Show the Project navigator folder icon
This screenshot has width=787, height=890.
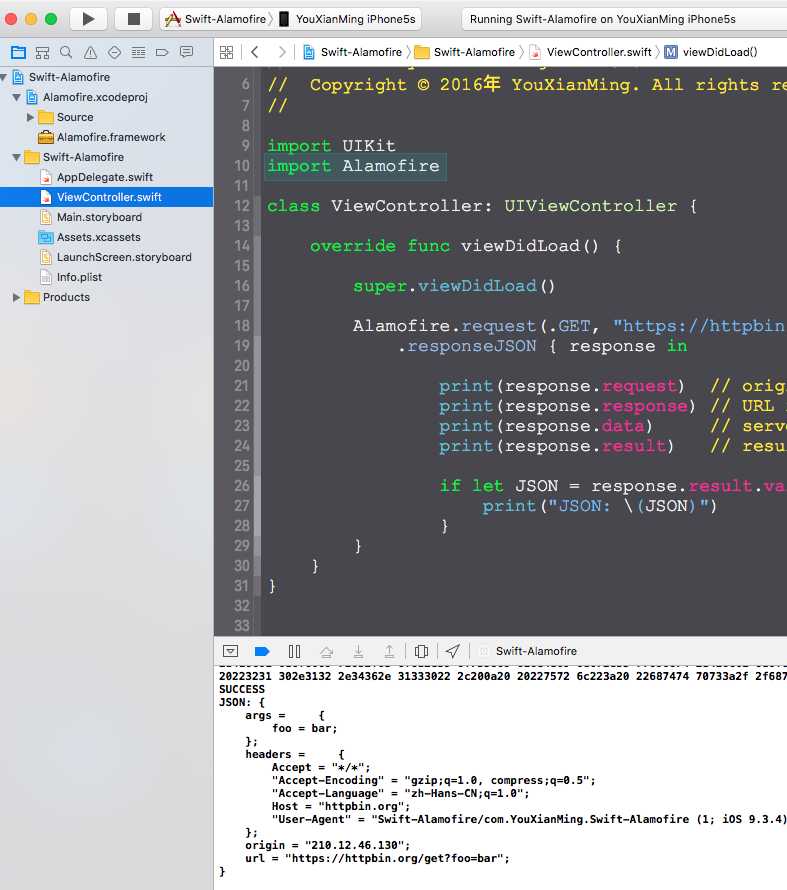click(x=18, y=53)
